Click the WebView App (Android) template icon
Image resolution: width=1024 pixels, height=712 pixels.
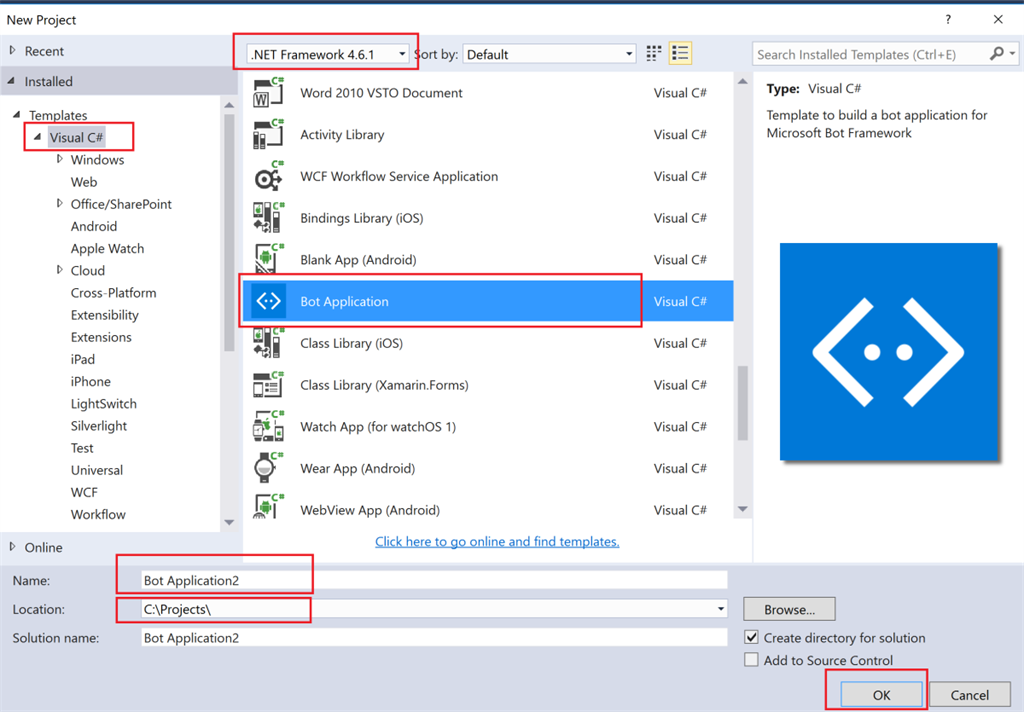click(268, 509)
